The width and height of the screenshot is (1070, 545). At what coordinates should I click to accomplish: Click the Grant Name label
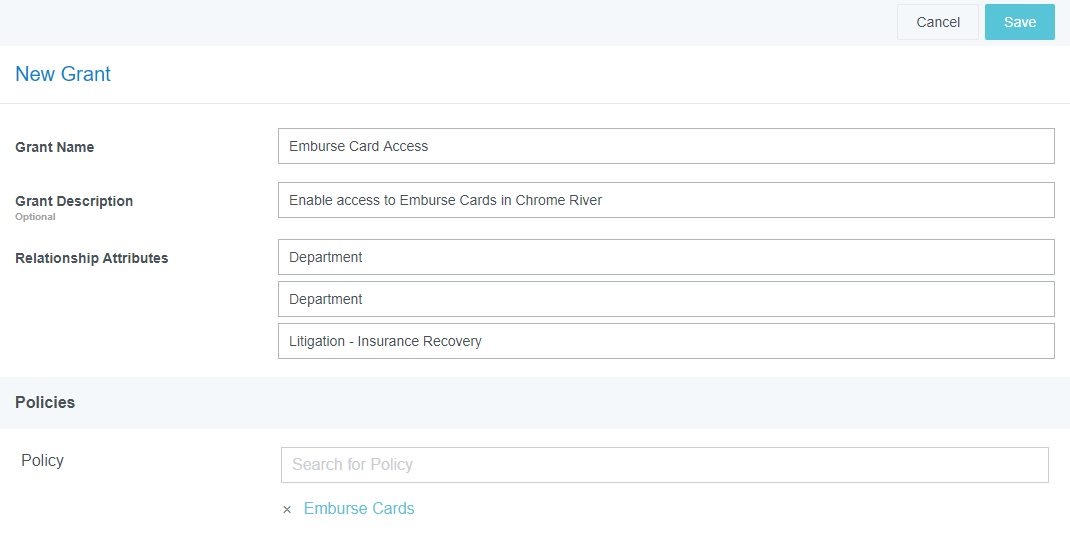tap(55, 147)
